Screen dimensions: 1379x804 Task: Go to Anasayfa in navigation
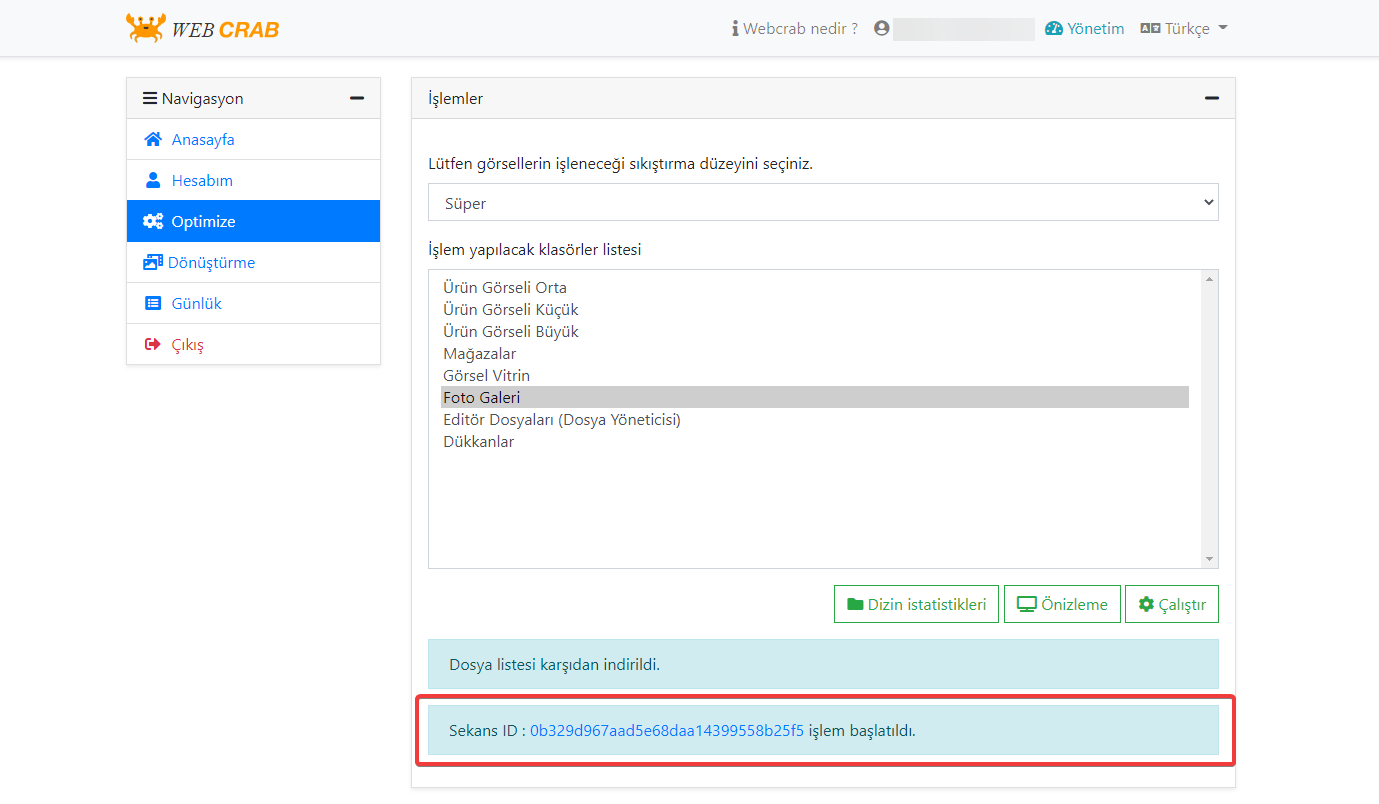click(x=253, y=139)
